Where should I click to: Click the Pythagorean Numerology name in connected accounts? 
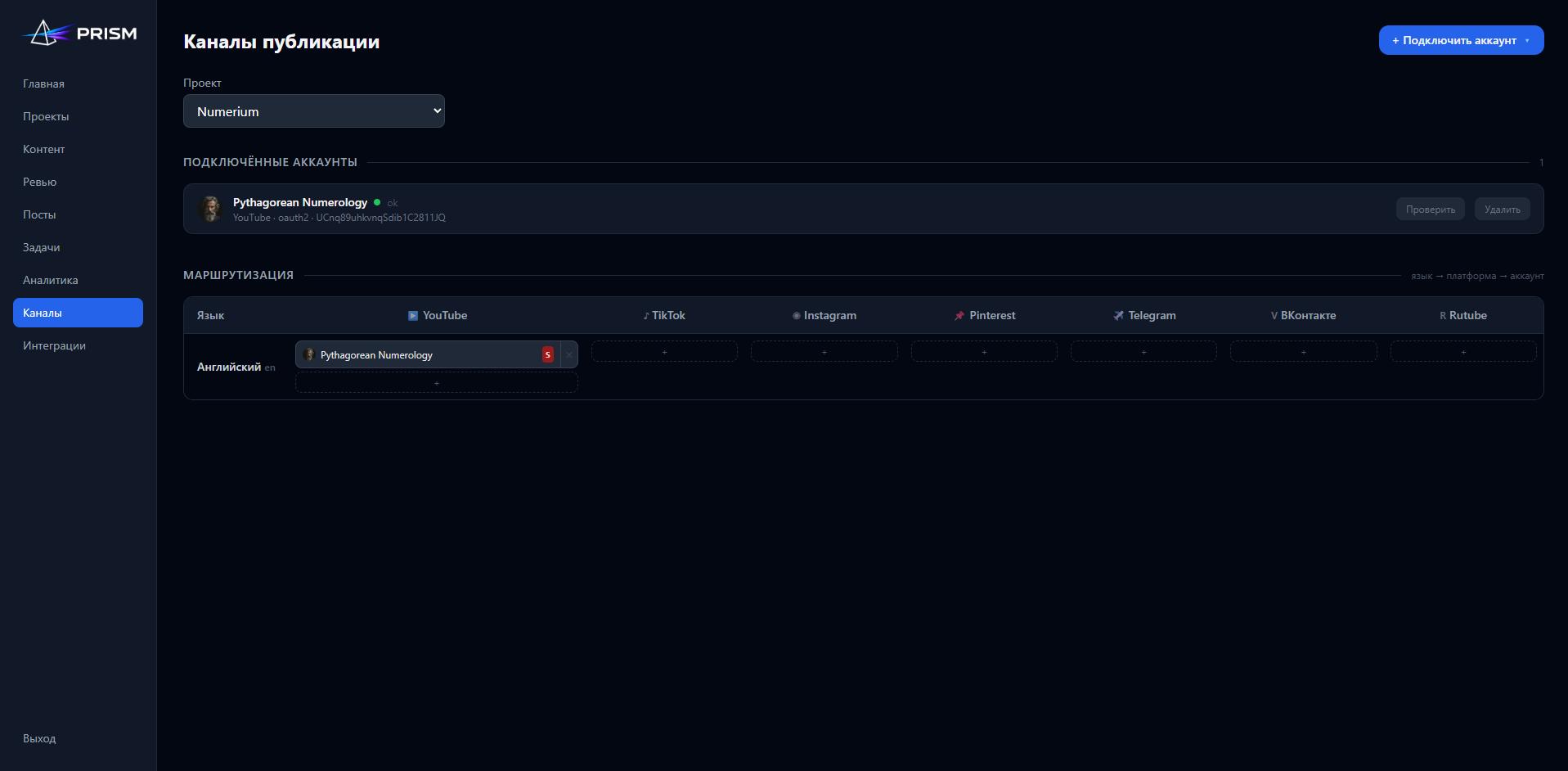click(x=300, y=202)
